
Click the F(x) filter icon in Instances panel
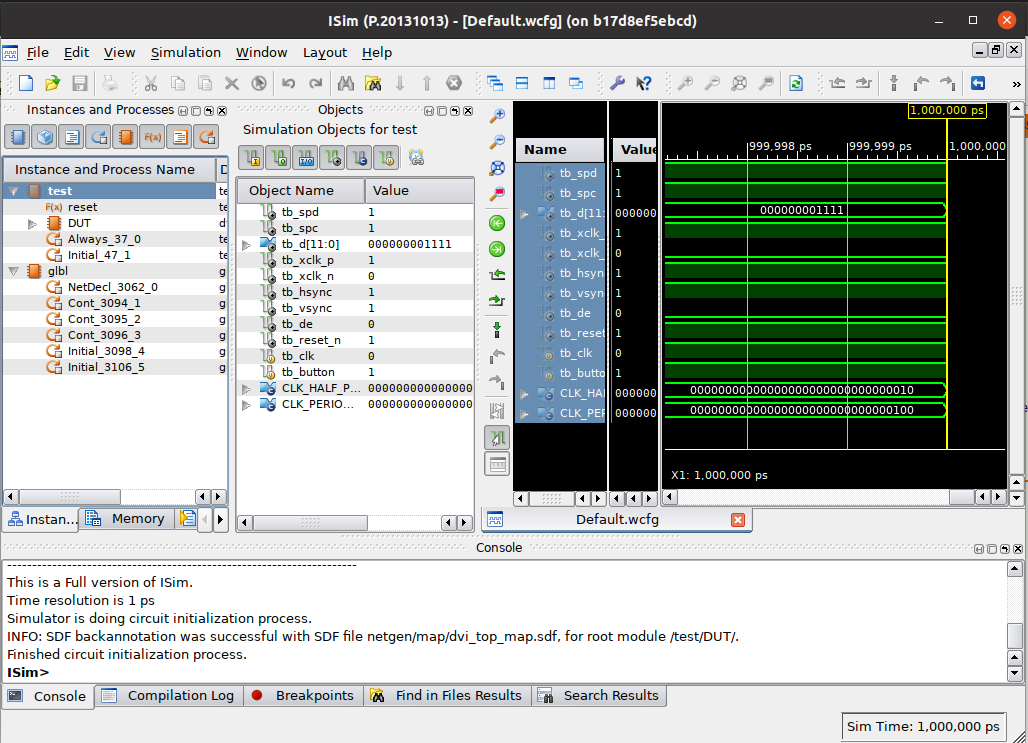click(x=153, y=137)
